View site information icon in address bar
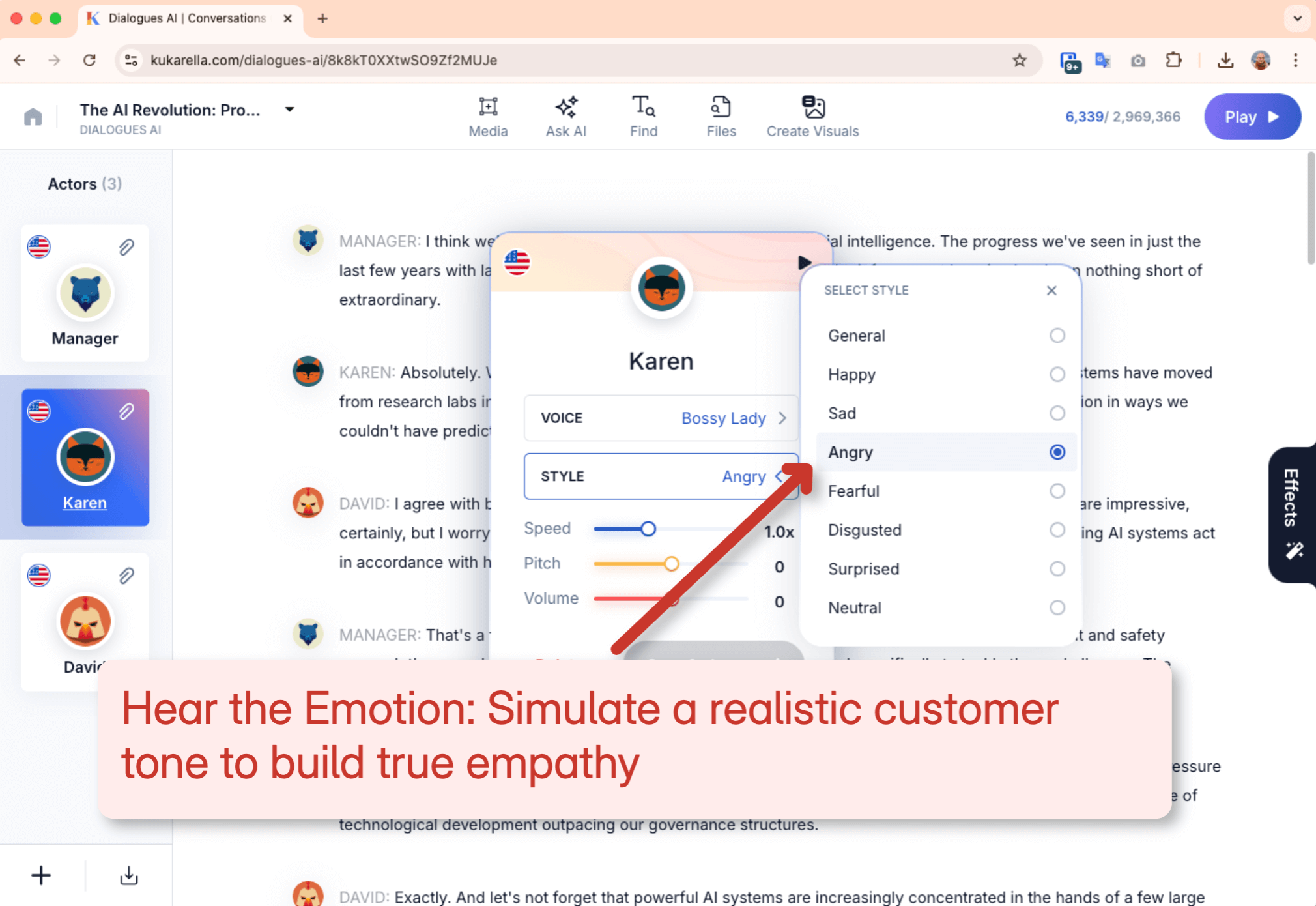The image size is (1316, 906). [x=131, y=61]
